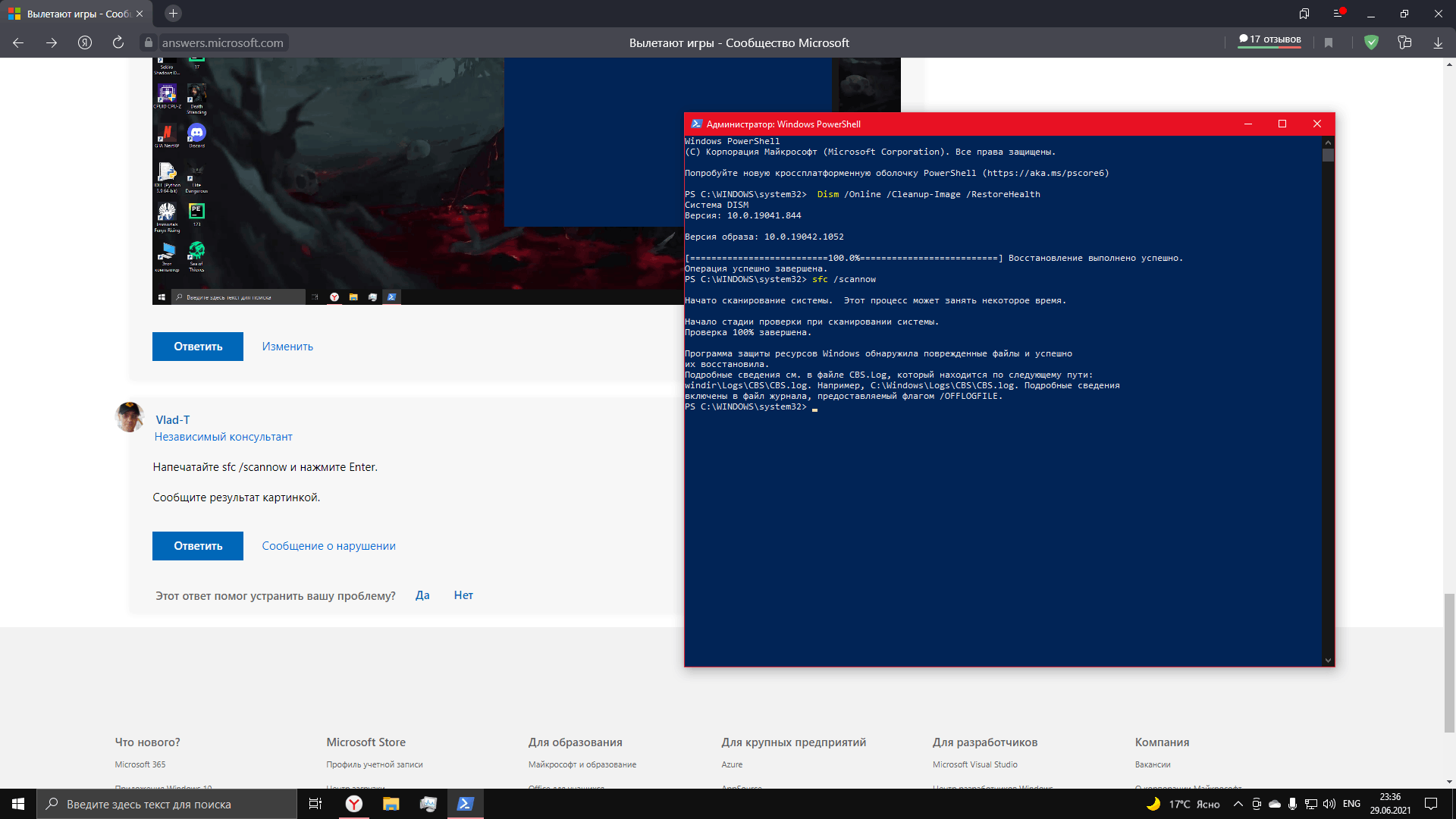Open the browser menu with red notification dot
The width and height of the screenshot is (1456, 819).
coord(1338,14)
